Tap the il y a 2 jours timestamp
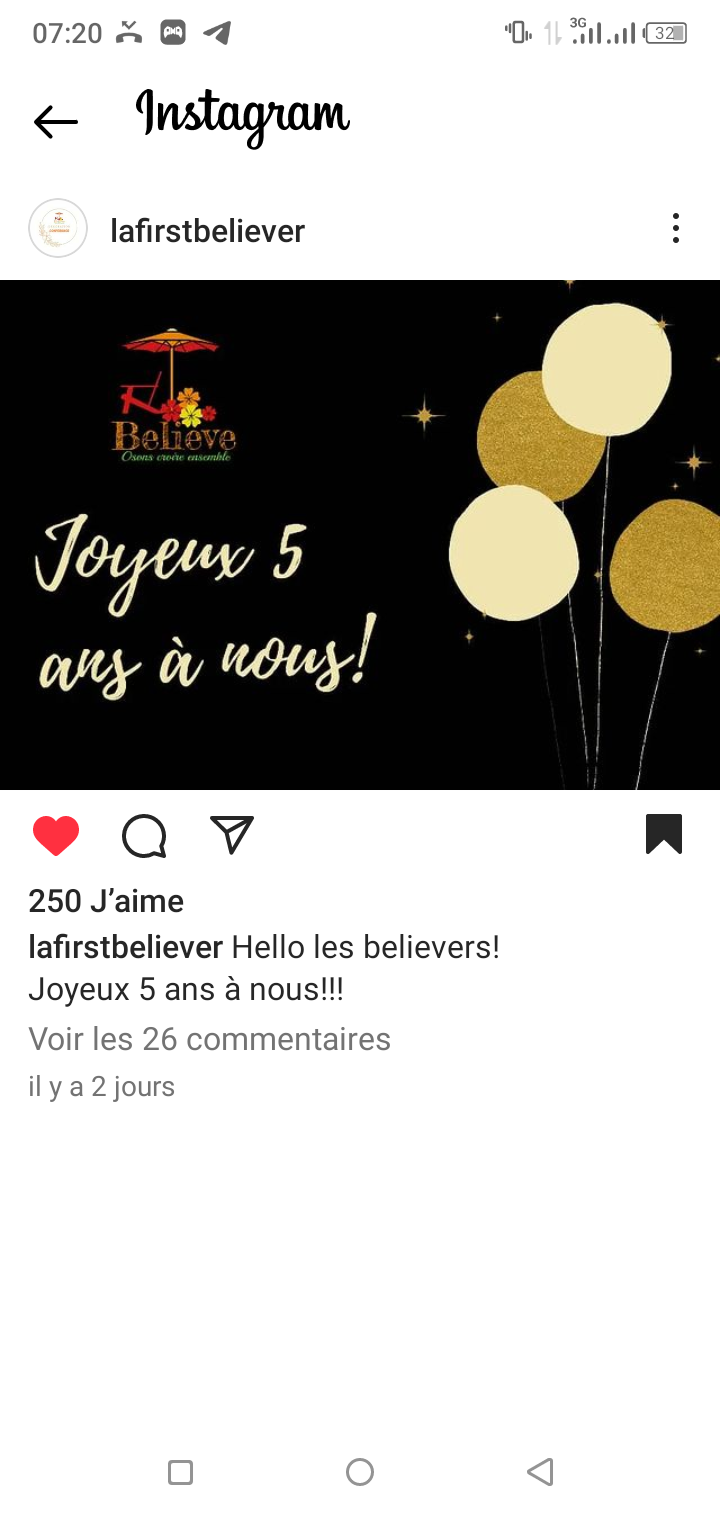Screen dimensions: 720x1520 tap(101, 1086)
